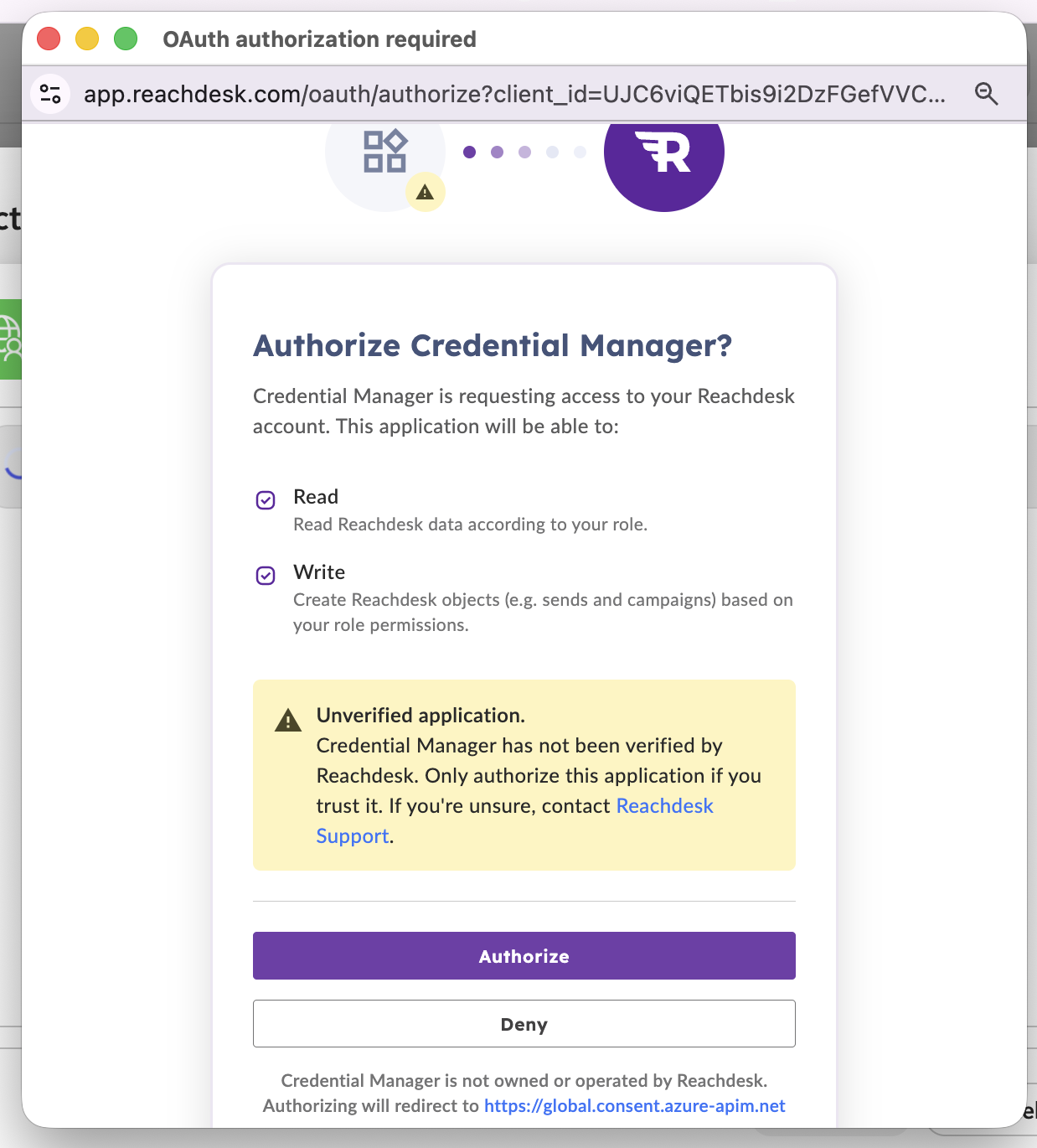This screenshot has width=1037, height=1148.
Task: Click the Credential Manager app grid icon
Action: click(385, 153)
